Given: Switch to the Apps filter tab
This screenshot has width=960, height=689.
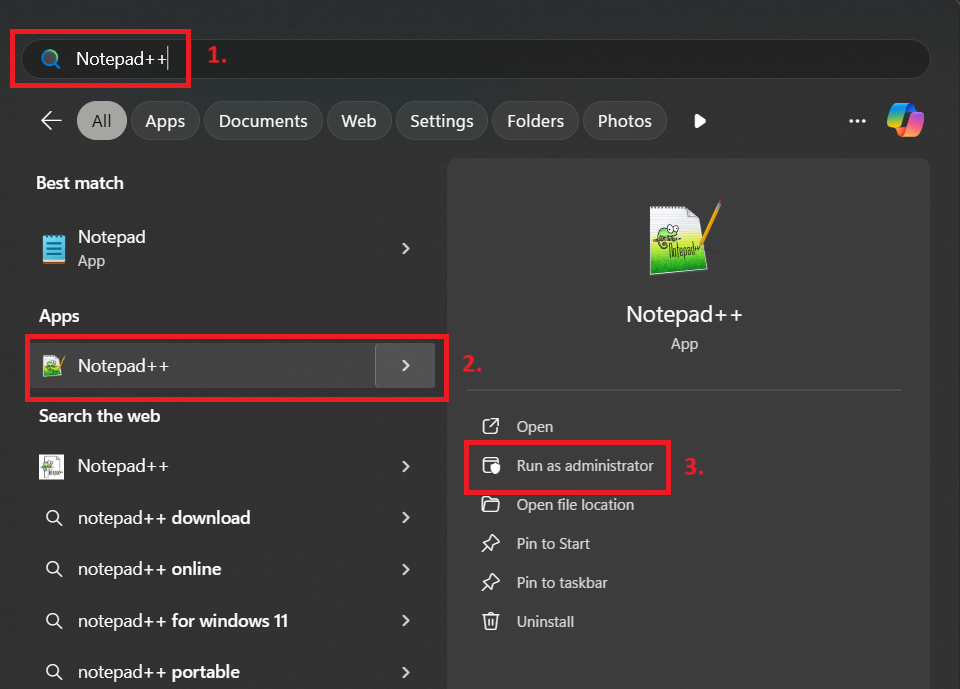Looking at the screenshot, I should (165, 121).
